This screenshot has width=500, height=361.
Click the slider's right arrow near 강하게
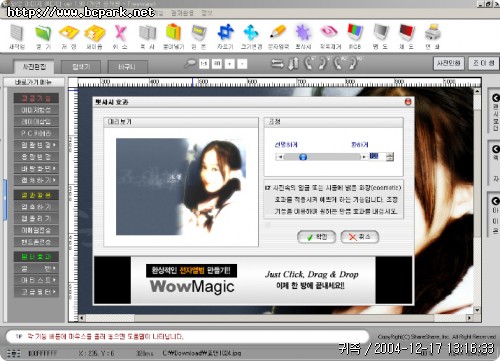point(364,157)
